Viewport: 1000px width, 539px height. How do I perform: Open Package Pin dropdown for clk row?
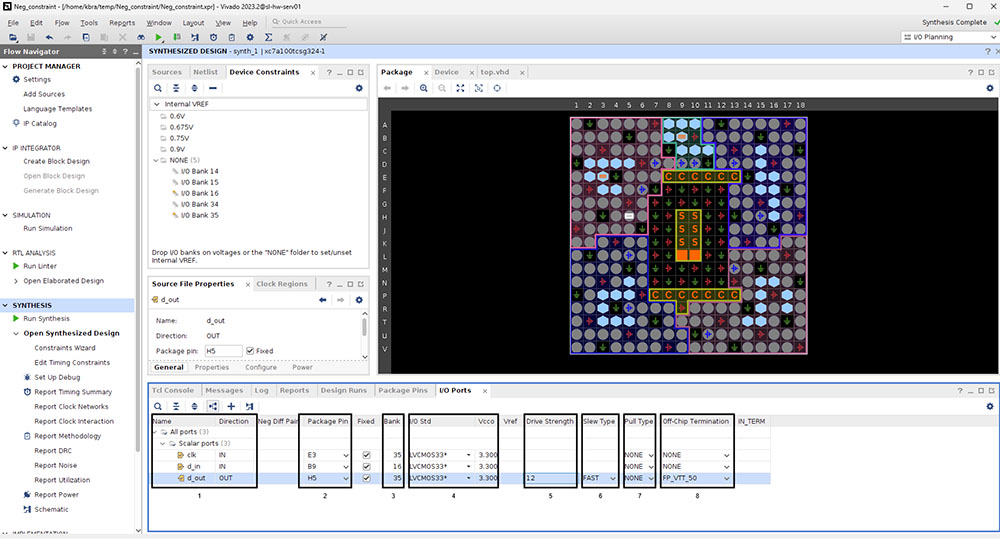(x=346, y=455)
